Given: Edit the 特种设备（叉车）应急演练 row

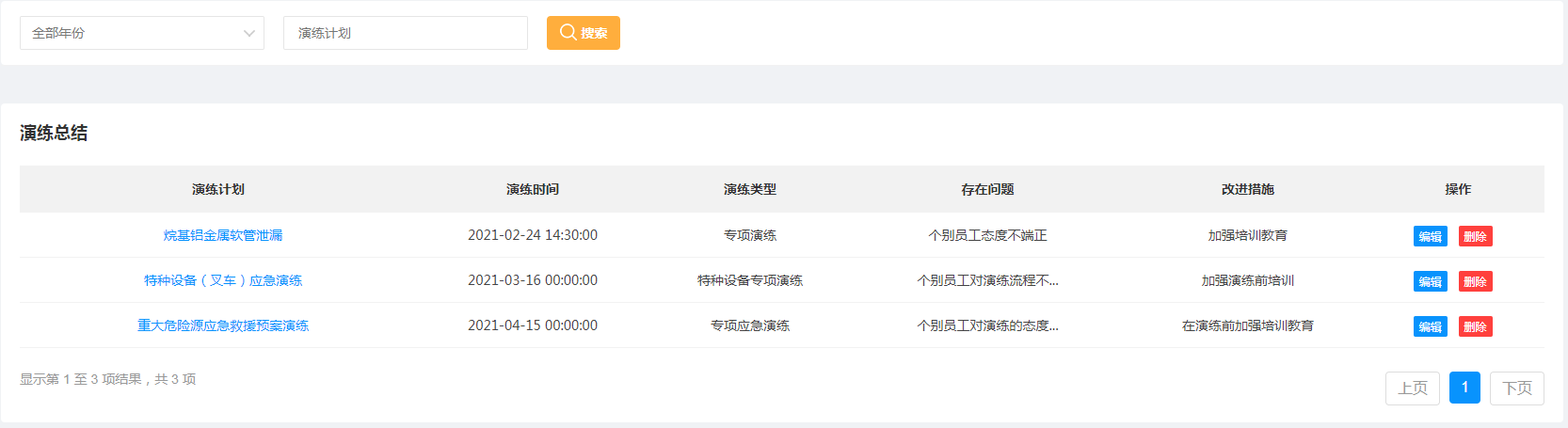Looking at the screenshot, I should click(1431, 281).
